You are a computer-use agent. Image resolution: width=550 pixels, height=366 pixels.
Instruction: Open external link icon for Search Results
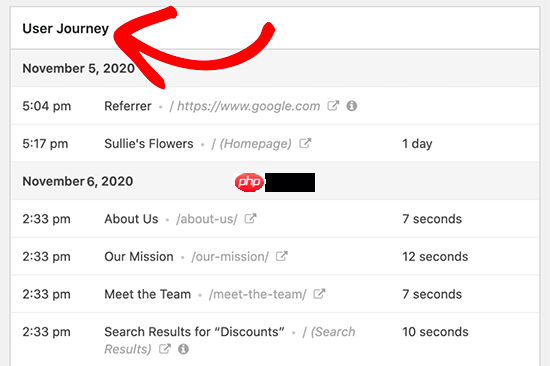pyautogui.click(x=165, y=349)
